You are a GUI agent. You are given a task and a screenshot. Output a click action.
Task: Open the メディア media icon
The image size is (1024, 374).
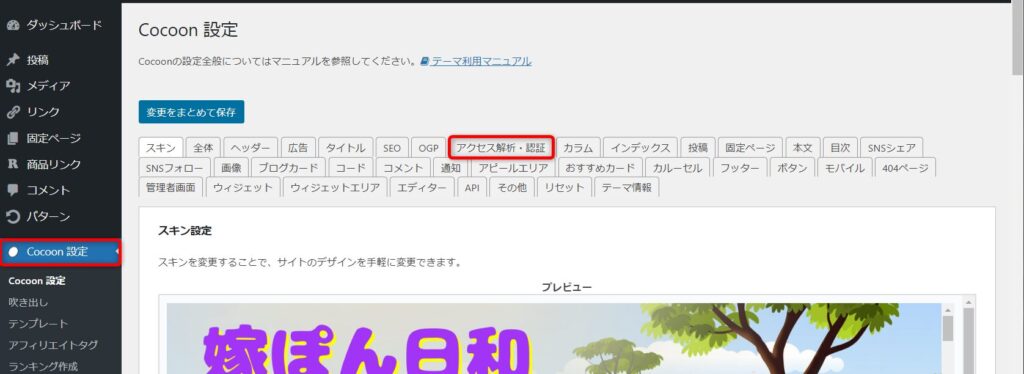(13, 86)
